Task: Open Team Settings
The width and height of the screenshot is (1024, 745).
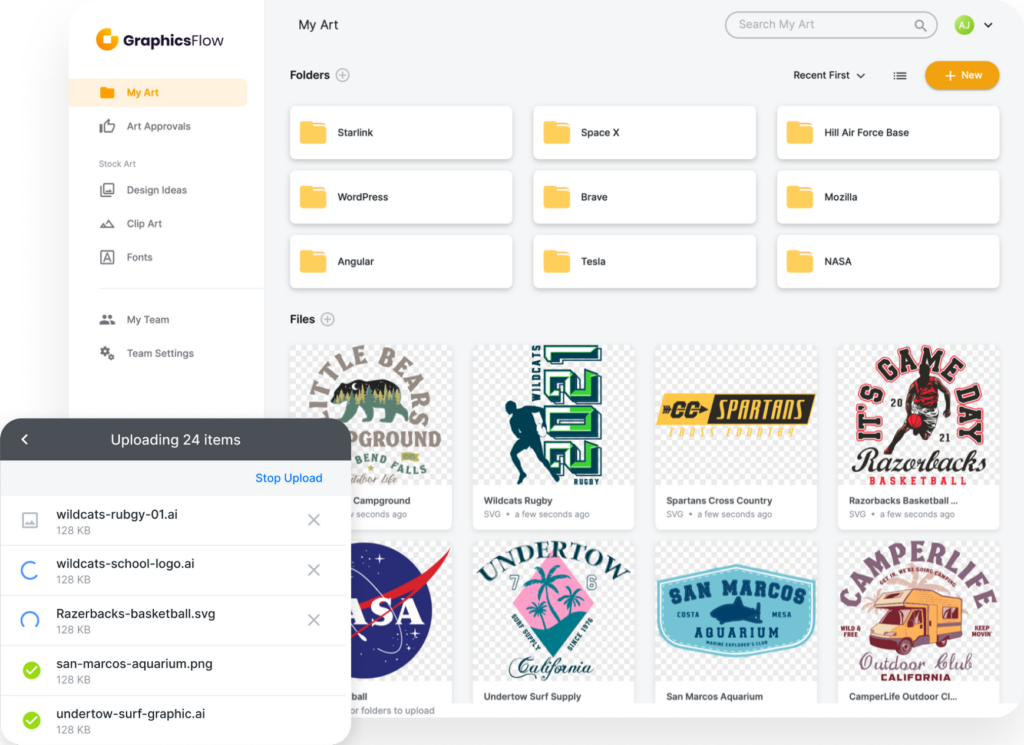Action: 160,353
